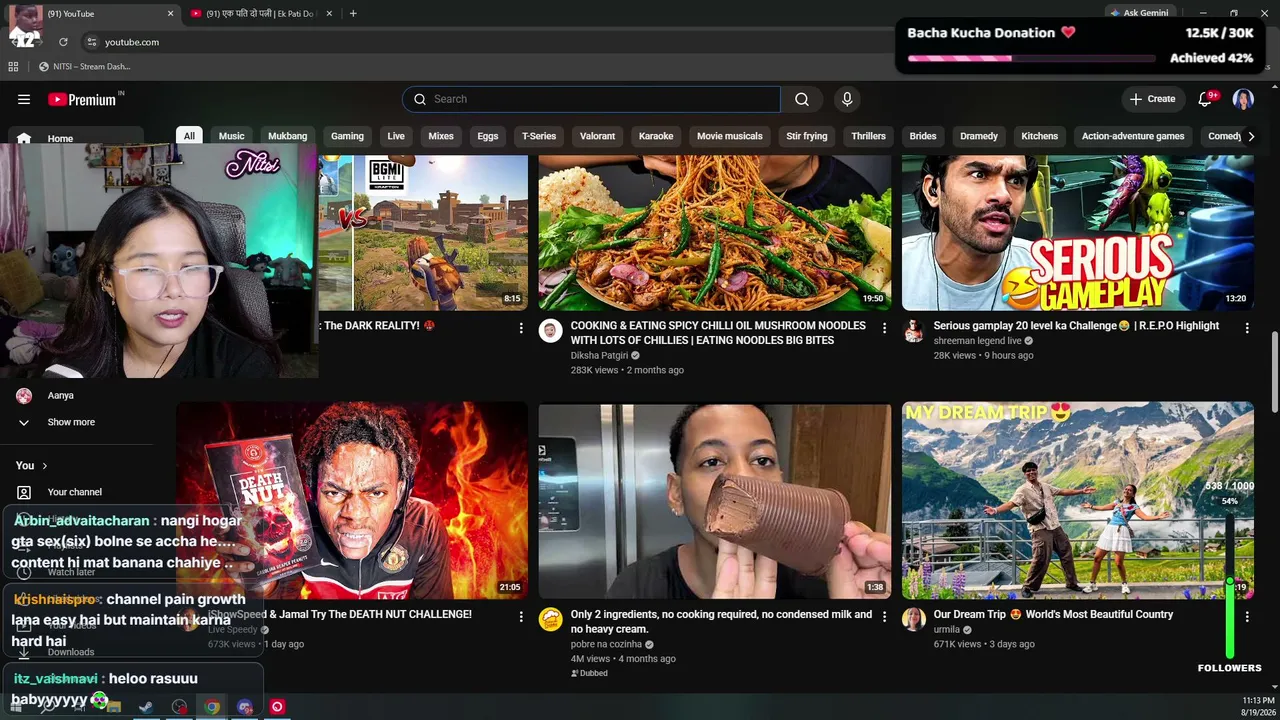Select the T-Series filter chip
1280x720 pixels.
(538, 136)
